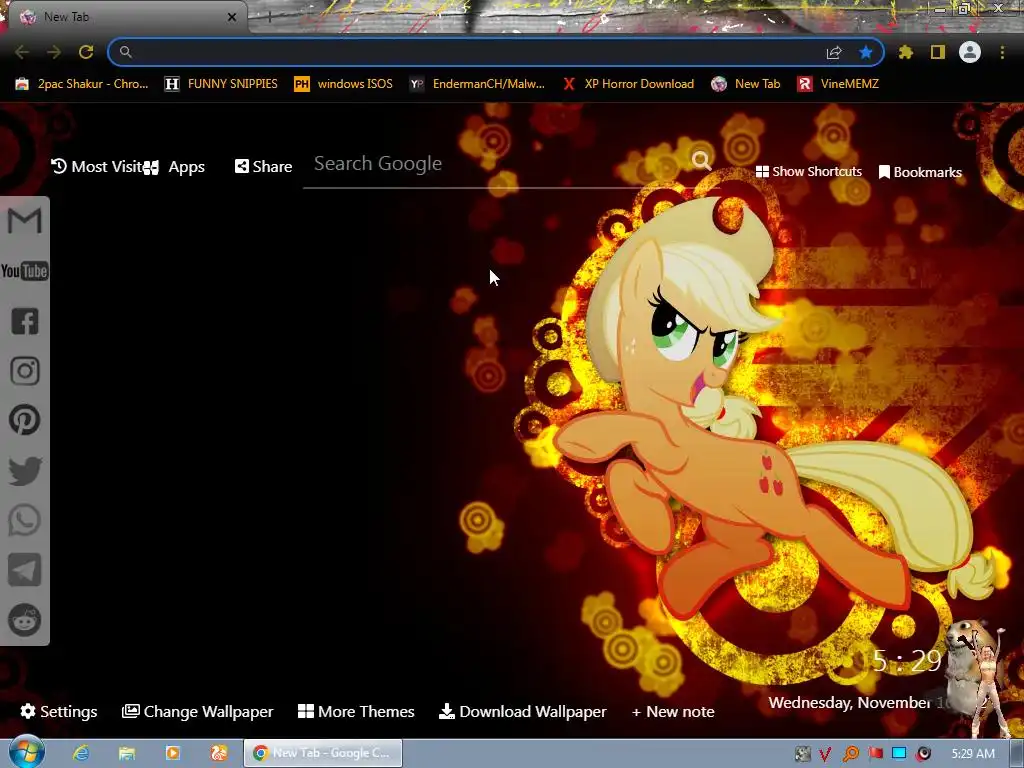
Task: Click the speaker volume tray icon
Action: click(x=923, y=754)
